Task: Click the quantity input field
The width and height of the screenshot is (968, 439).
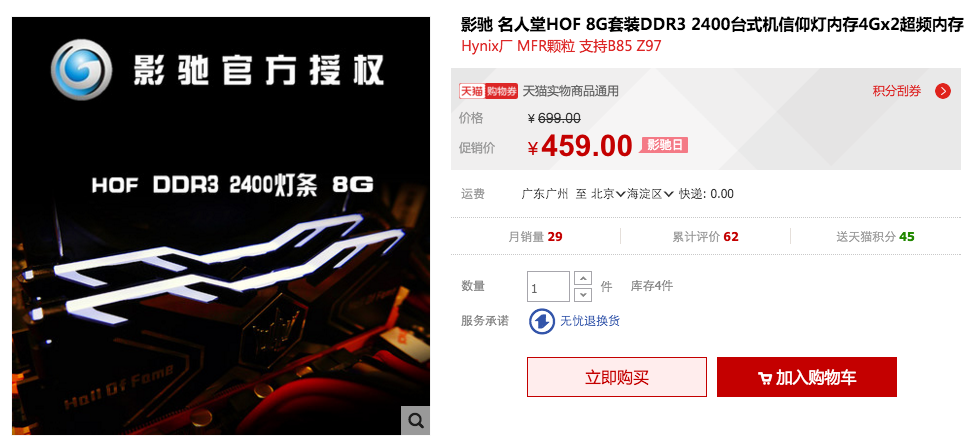Action: click(x=548, y=286)
